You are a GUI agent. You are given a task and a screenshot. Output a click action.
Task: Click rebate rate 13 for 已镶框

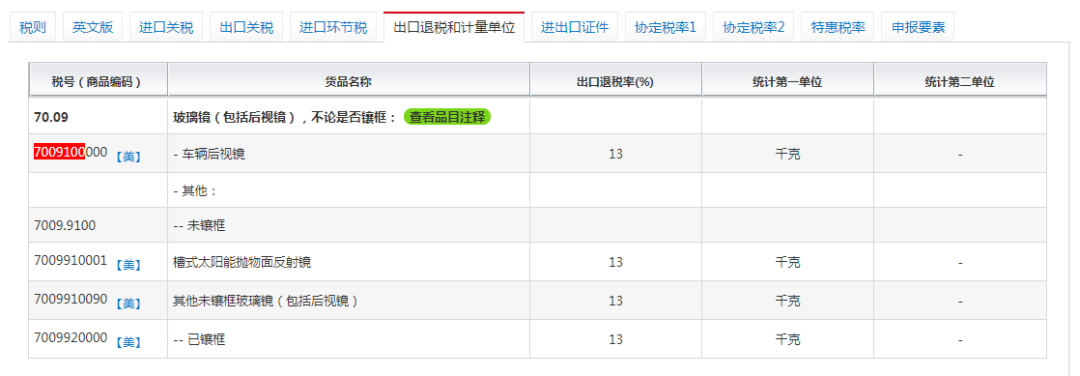pyautogui.click(x=616, y=340)
